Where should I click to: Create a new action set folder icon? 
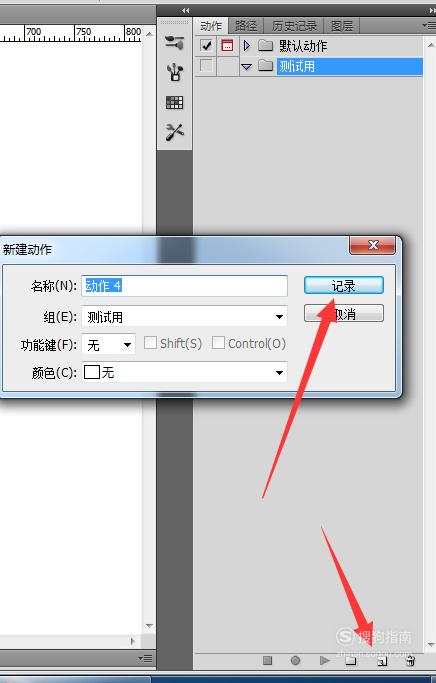pyautogui.click(x=351, y=661)
